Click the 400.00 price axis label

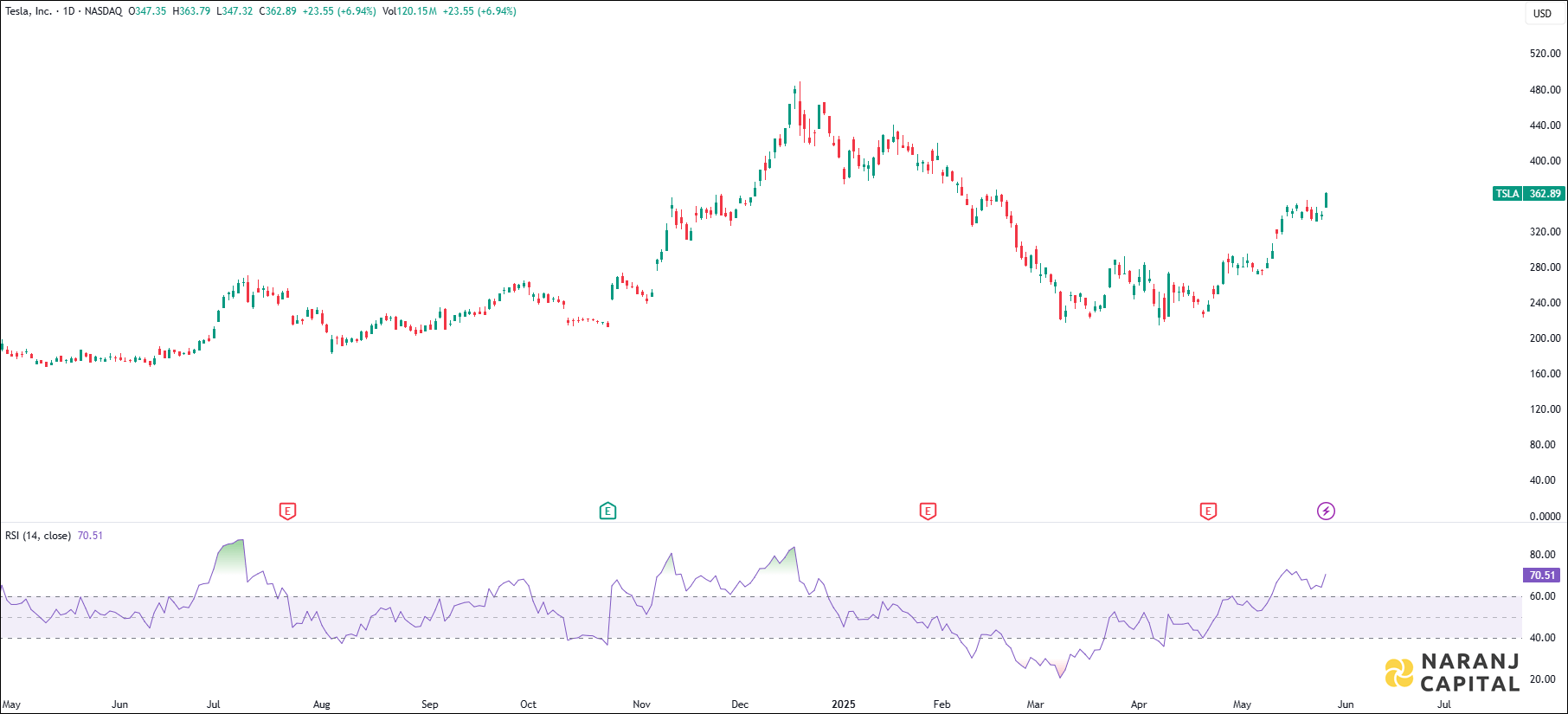pyautogui.click(x=1545, y=161)
